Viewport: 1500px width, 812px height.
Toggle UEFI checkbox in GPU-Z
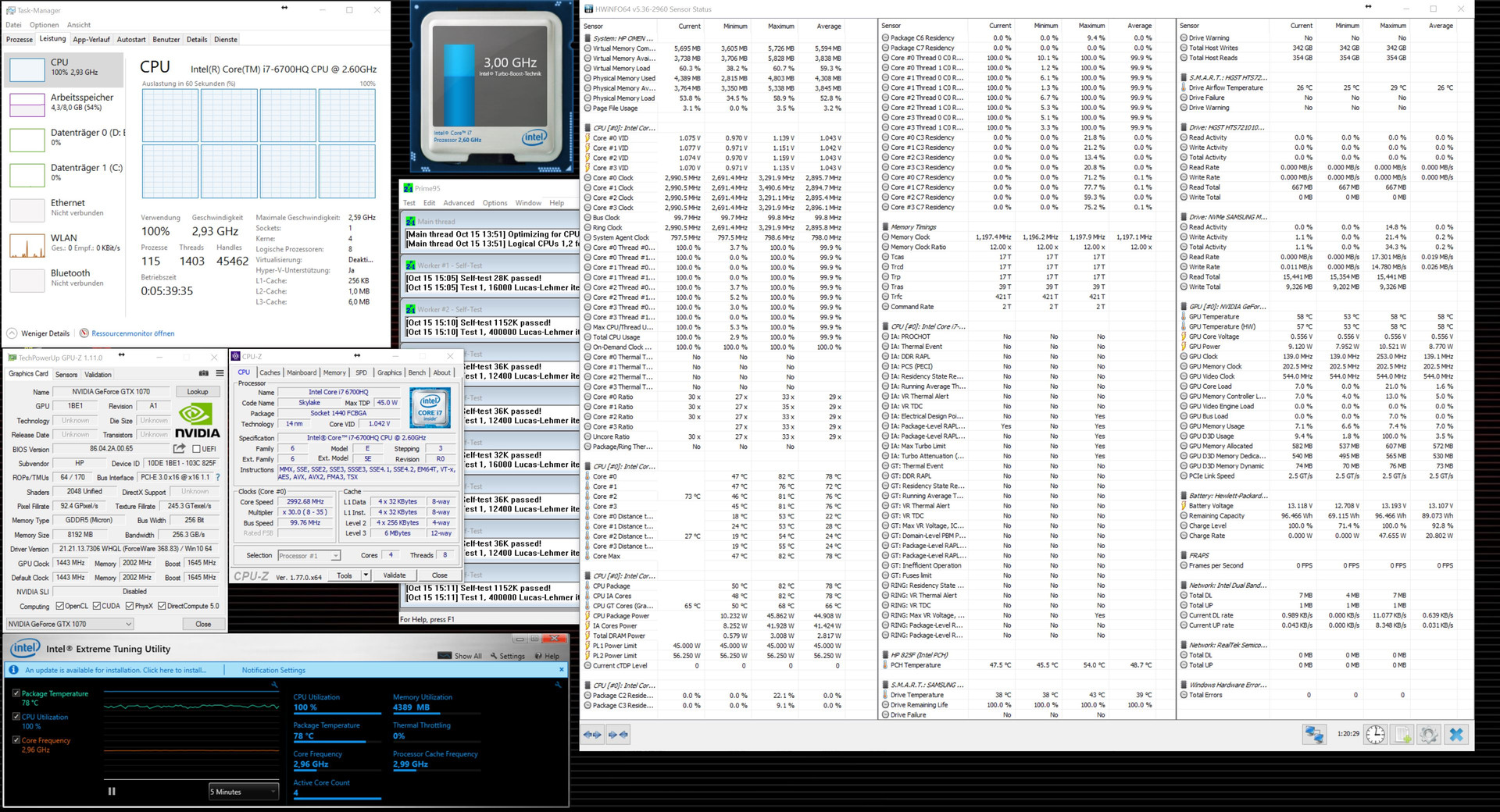click(197, 449)
